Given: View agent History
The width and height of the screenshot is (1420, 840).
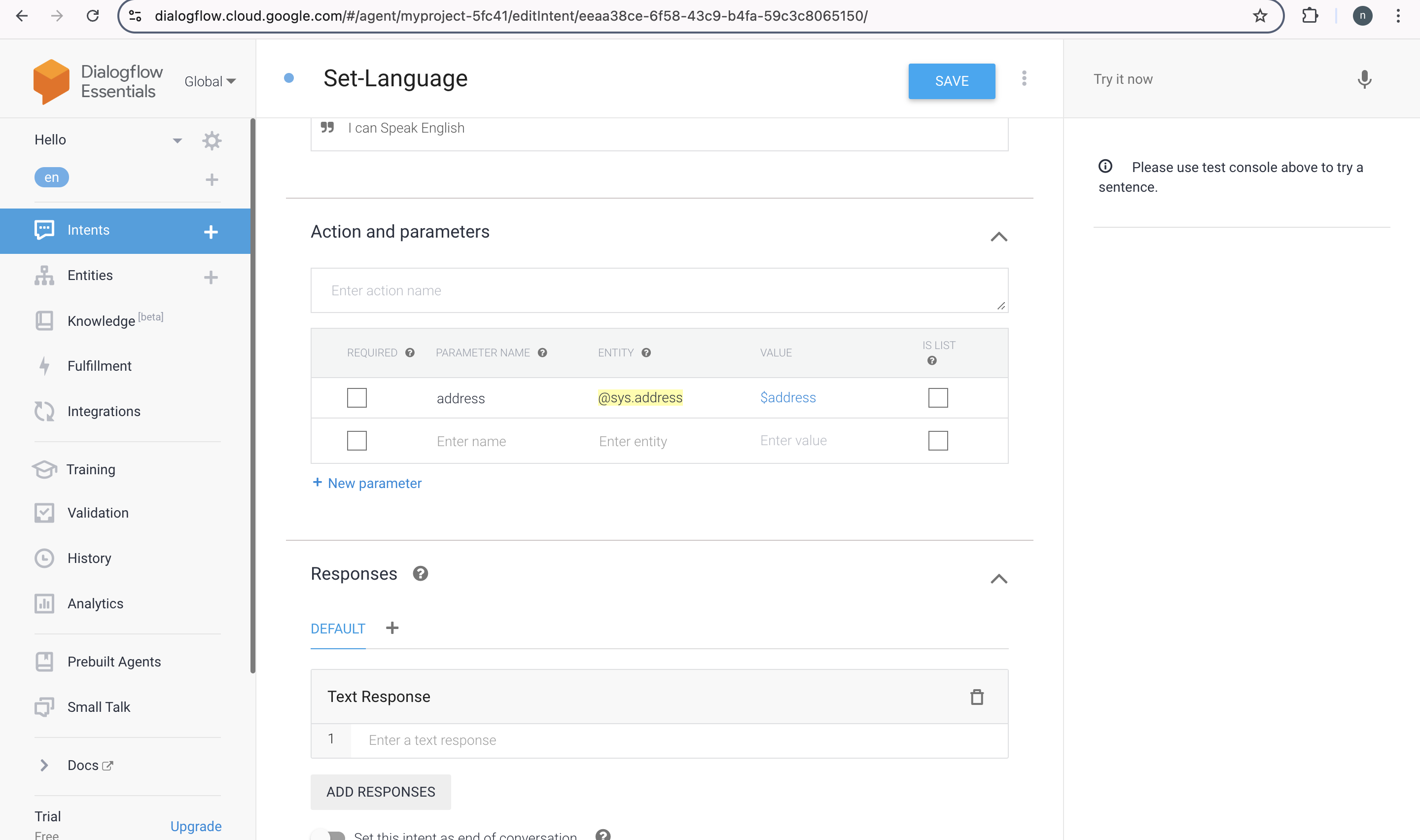Looking at the screenshot, I should 89,558.
